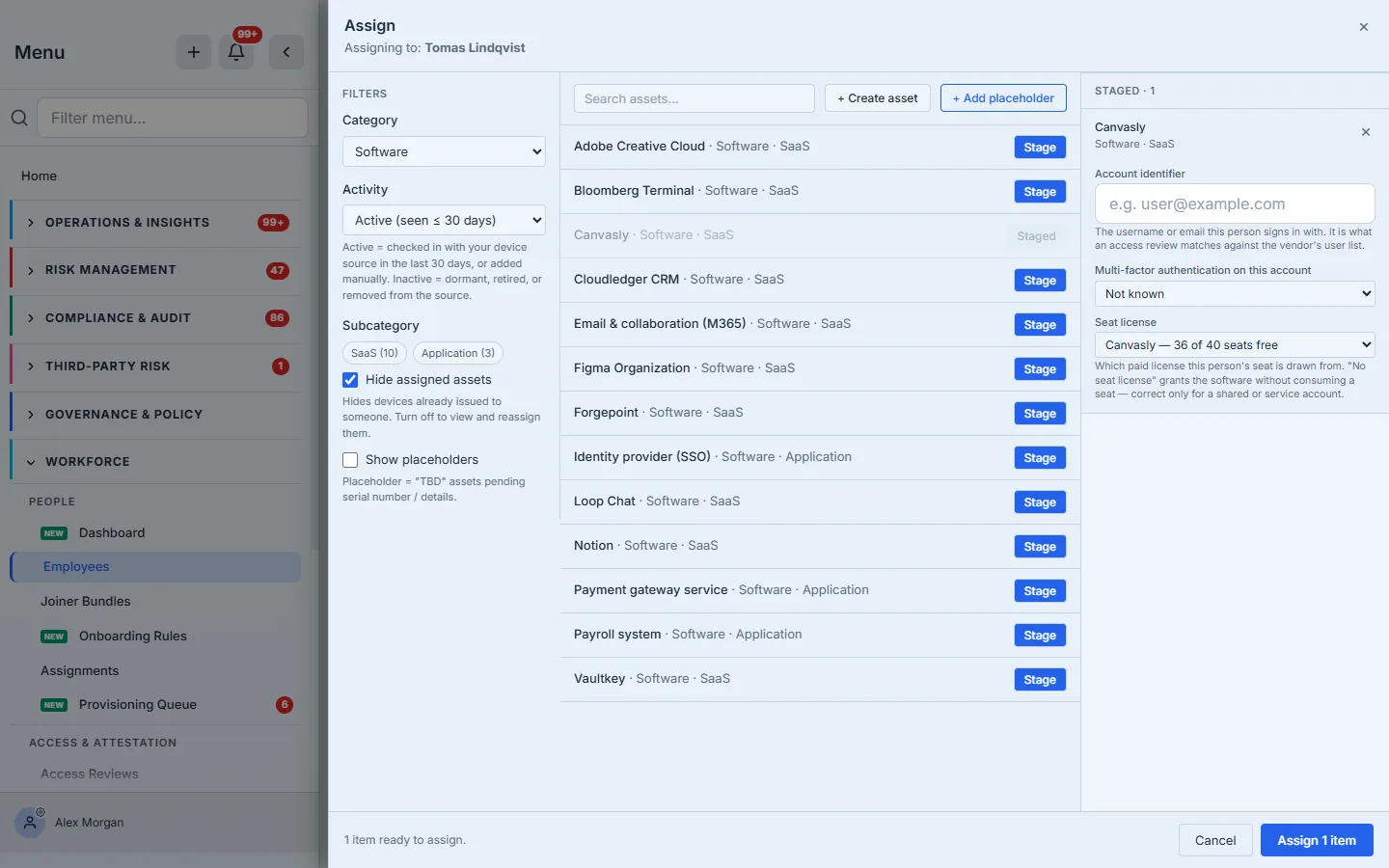The image size is (1389, 868).
Task: Click the Tomas Lindqvist assignee name
Action: [475, 47]
